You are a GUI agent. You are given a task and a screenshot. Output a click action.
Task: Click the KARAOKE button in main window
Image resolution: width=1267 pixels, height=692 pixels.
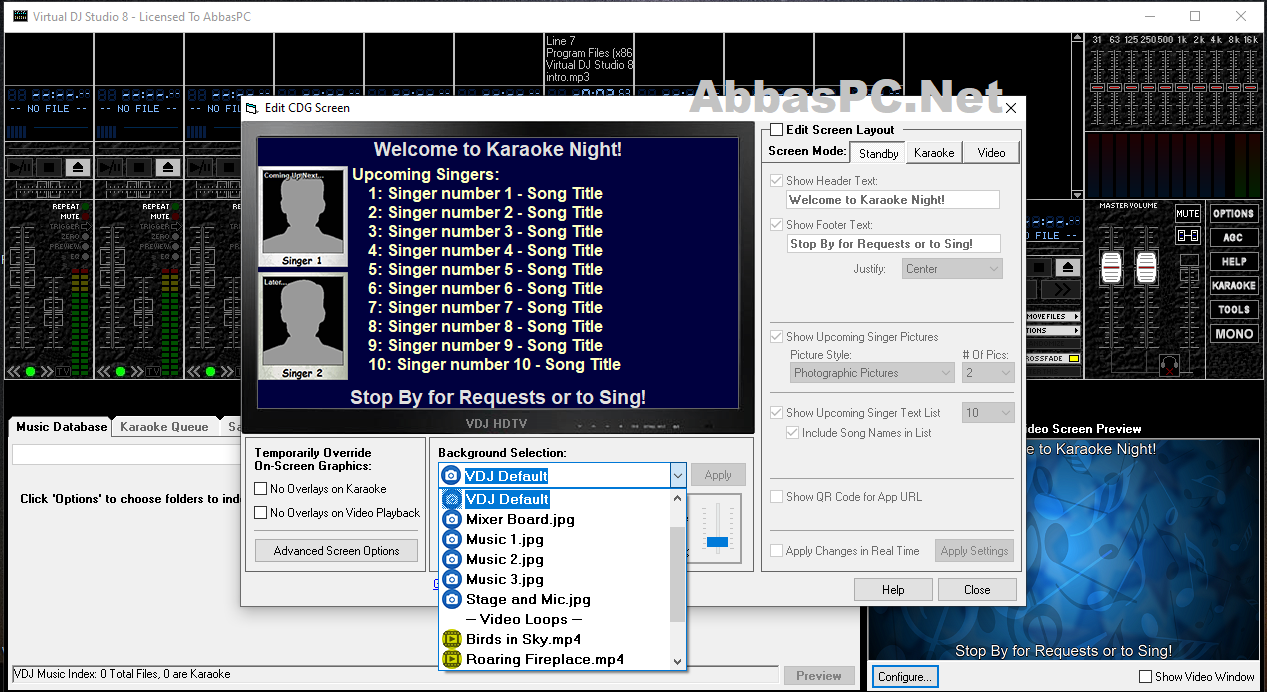click(x=1234, y=286)
